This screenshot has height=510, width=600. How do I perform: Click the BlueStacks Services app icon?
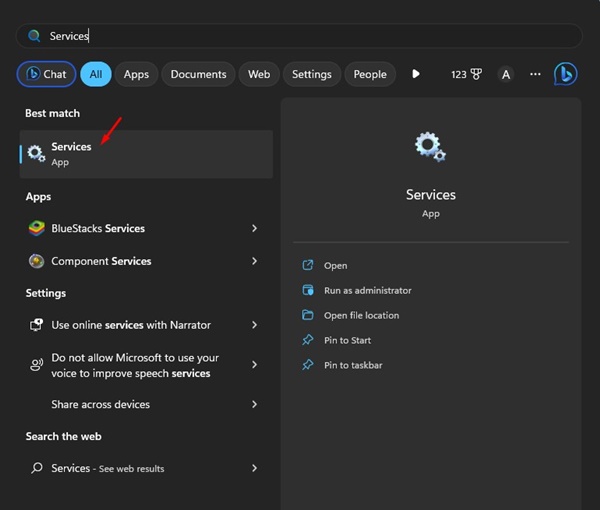tap(37, 228)
